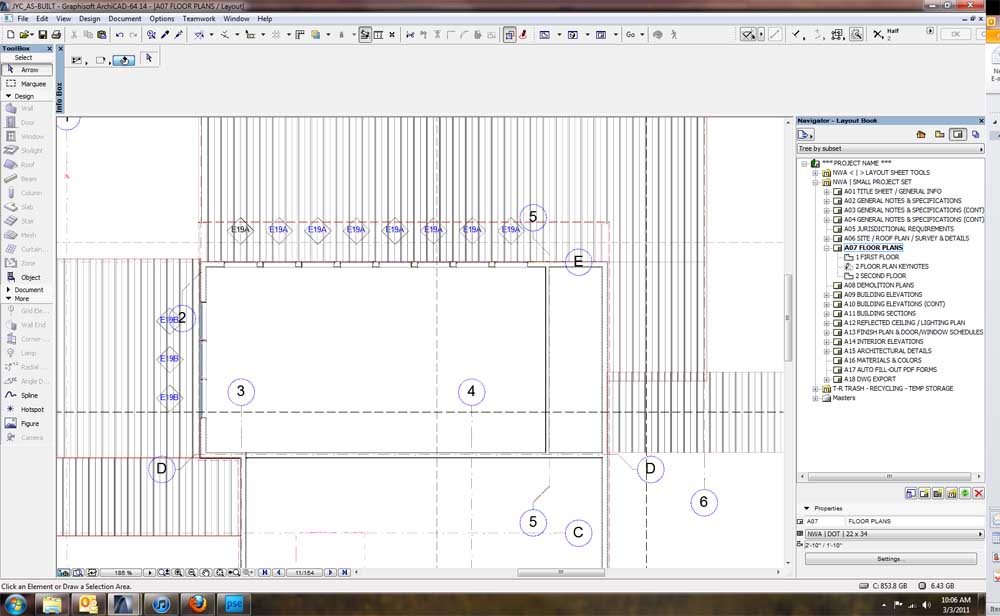Open the NWA DOT 22x34 master dropdown
The width and height of the screenshot is (1000, 616).
pos(978,533)
